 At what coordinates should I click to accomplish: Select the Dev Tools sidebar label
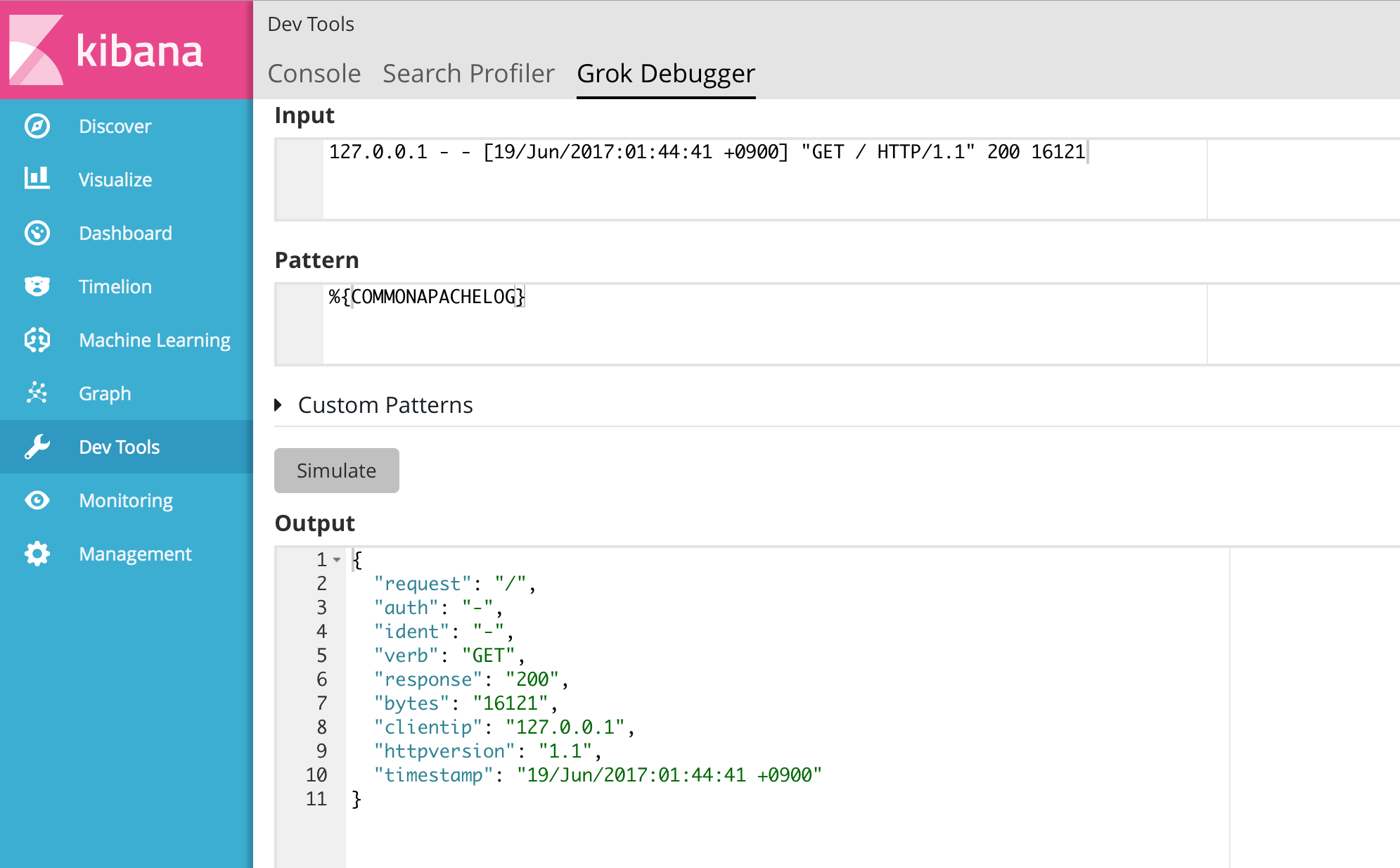120,447
